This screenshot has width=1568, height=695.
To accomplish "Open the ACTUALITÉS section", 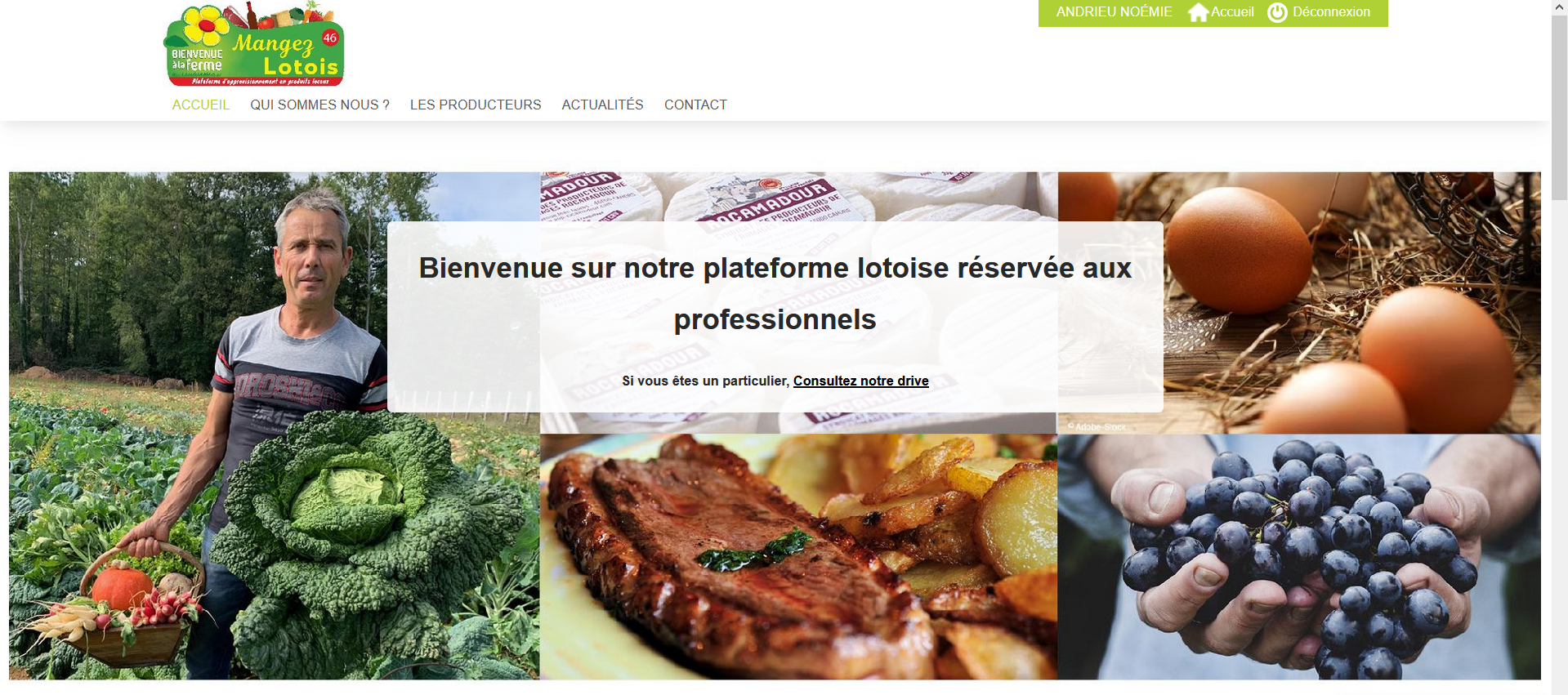I will (x=602, y=105).
